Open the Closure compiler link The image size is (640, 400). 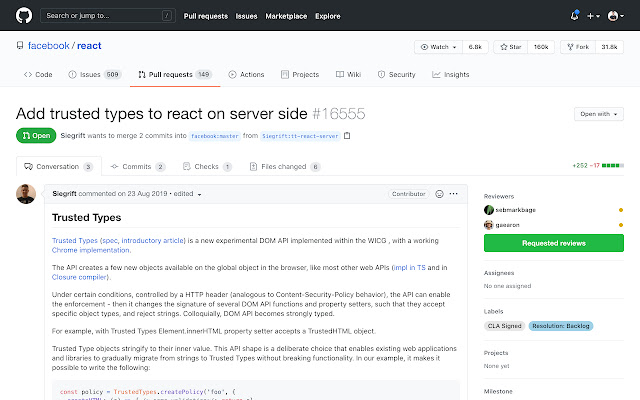click(x=79, y=277)
